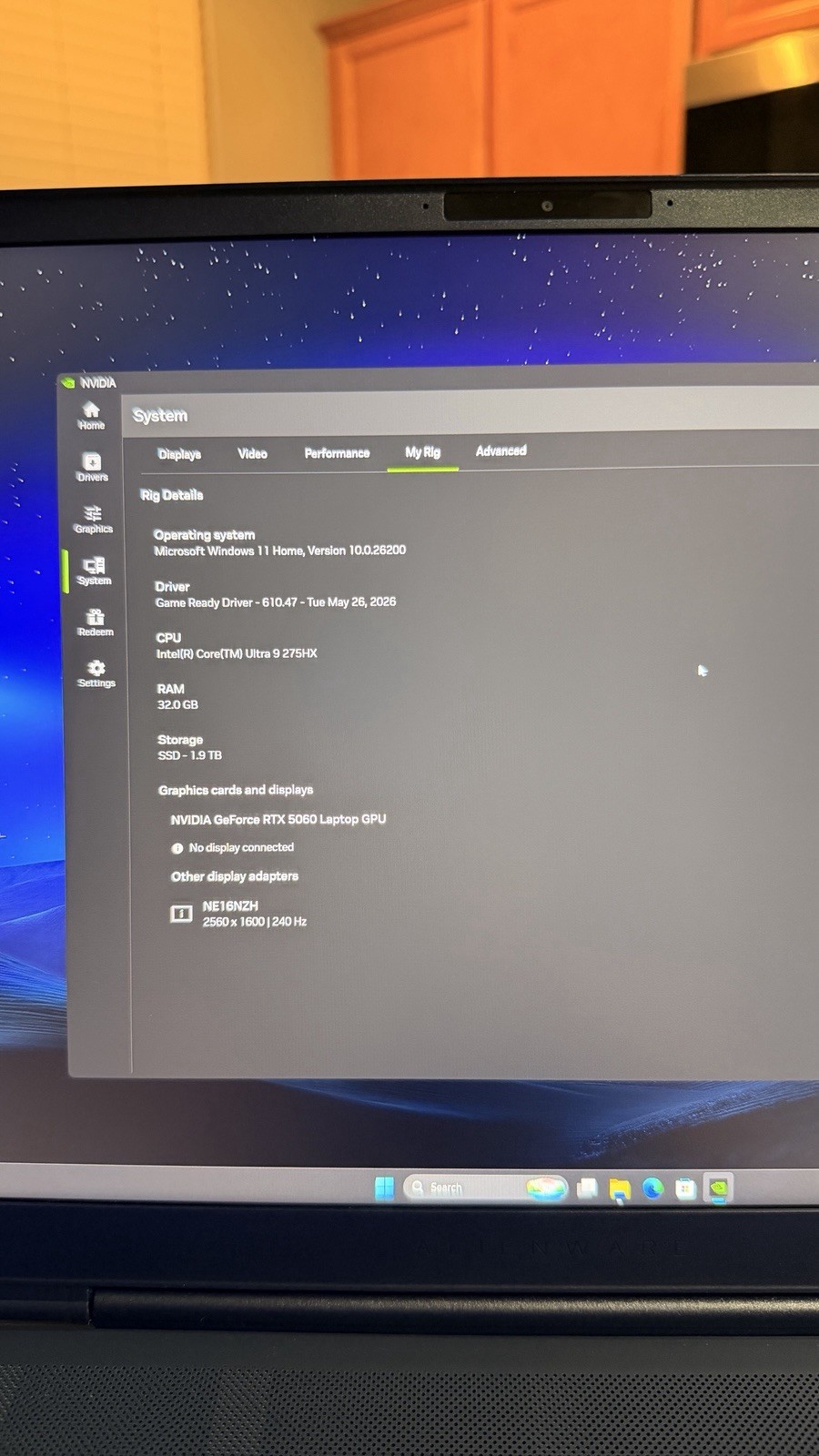This screenshot has height=1456, width=819.
Task: Click the Other display adapters label
Action: click(x=235, y=876)
